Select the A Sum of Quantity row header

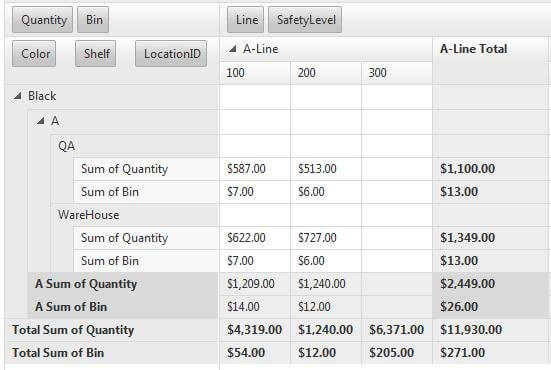(x=123, y=284)
